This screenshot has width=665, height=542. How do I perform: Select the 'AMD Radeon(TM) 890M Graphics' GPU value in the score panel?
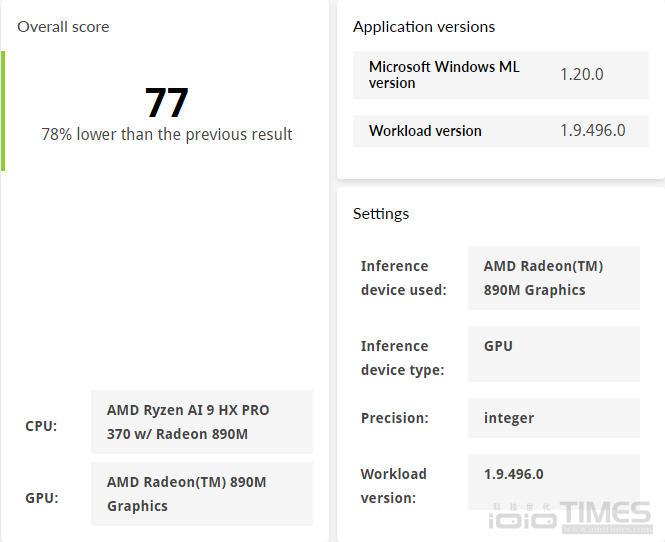coord(202,494)
